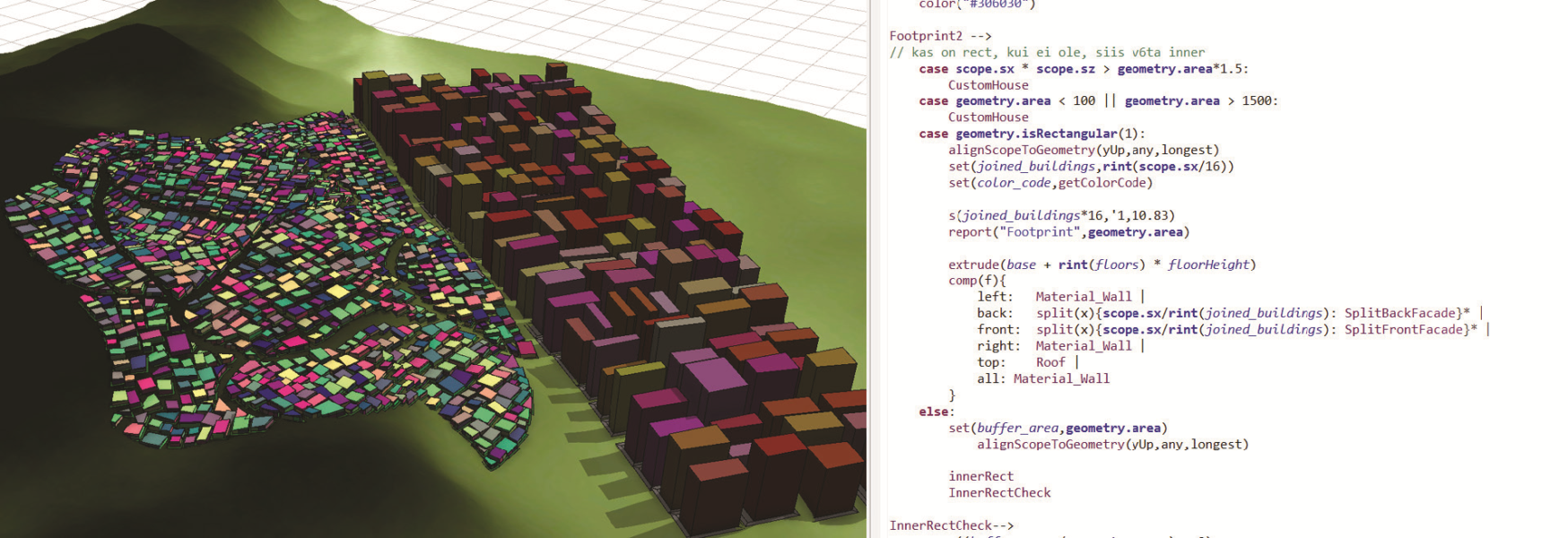Screen dimensions: 1568x538
Task: Click the alignScopeToGeometry line under isRectangular
Action: (1083, 150)
